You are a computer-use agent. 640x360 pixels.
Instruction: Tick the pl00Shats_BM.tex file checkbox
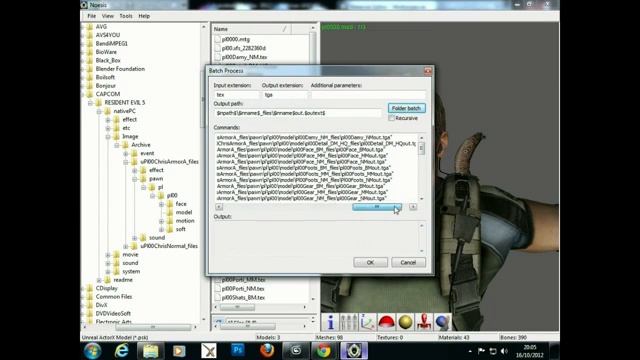(x=217, y=298)
